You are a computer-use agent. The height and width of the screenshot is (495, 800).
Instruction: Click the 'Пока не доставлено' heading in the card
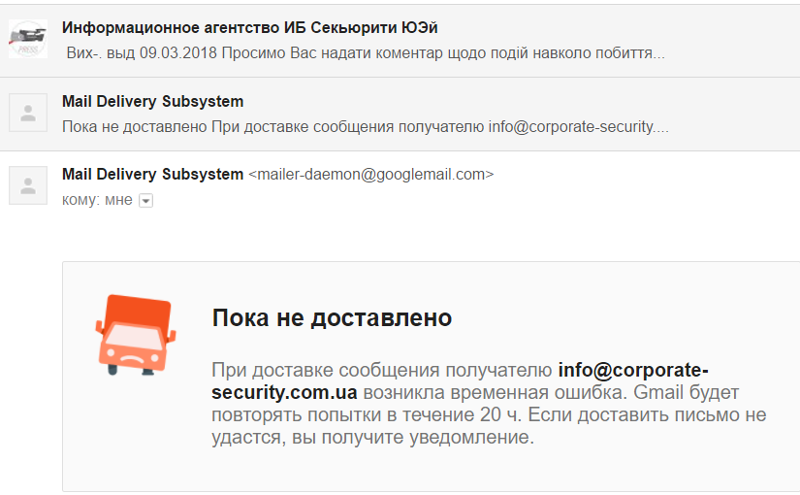click(x=332, y=318)
